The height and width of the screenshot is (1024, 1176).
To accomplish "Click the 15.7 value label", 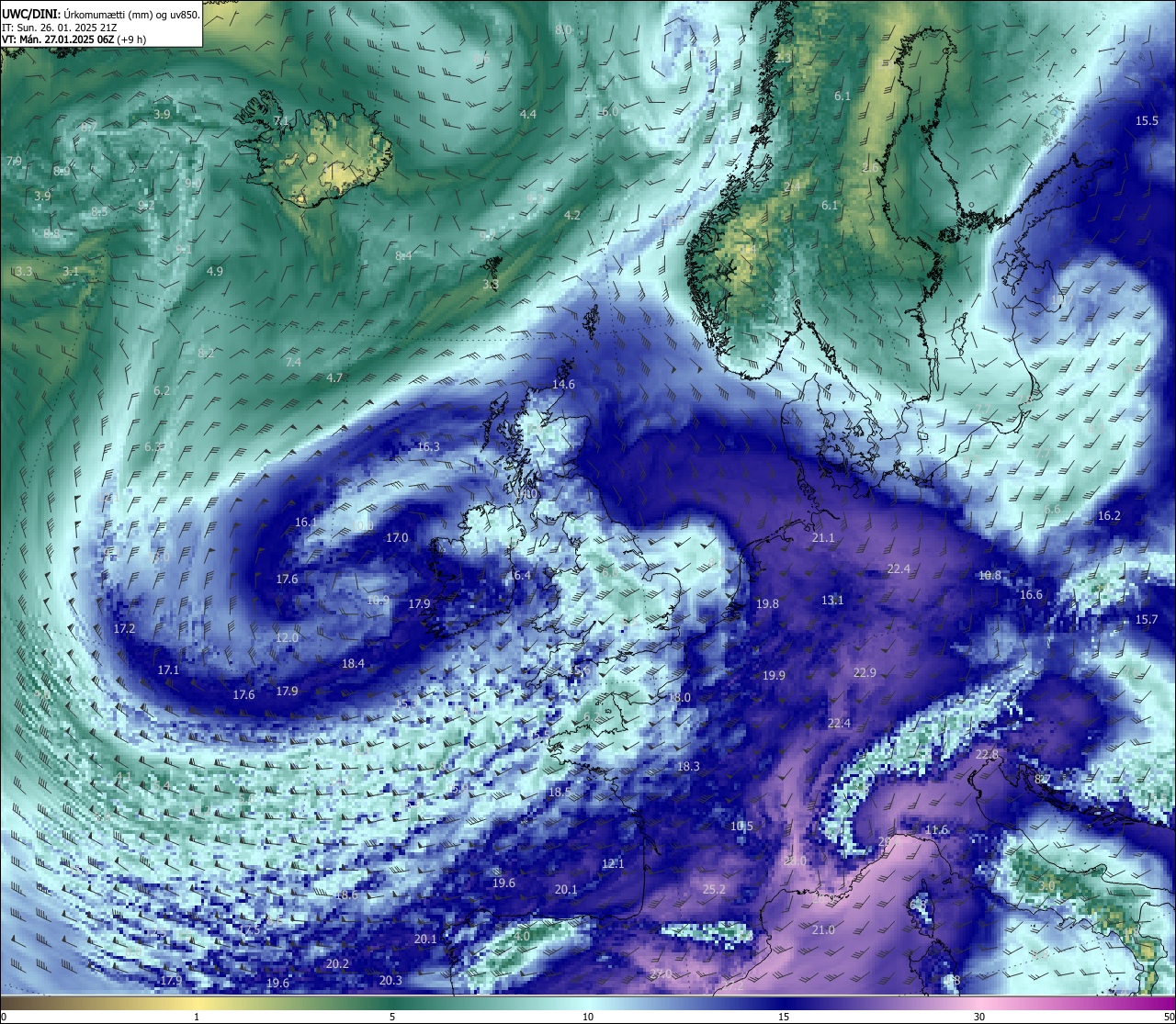I will click(1147, 620).
